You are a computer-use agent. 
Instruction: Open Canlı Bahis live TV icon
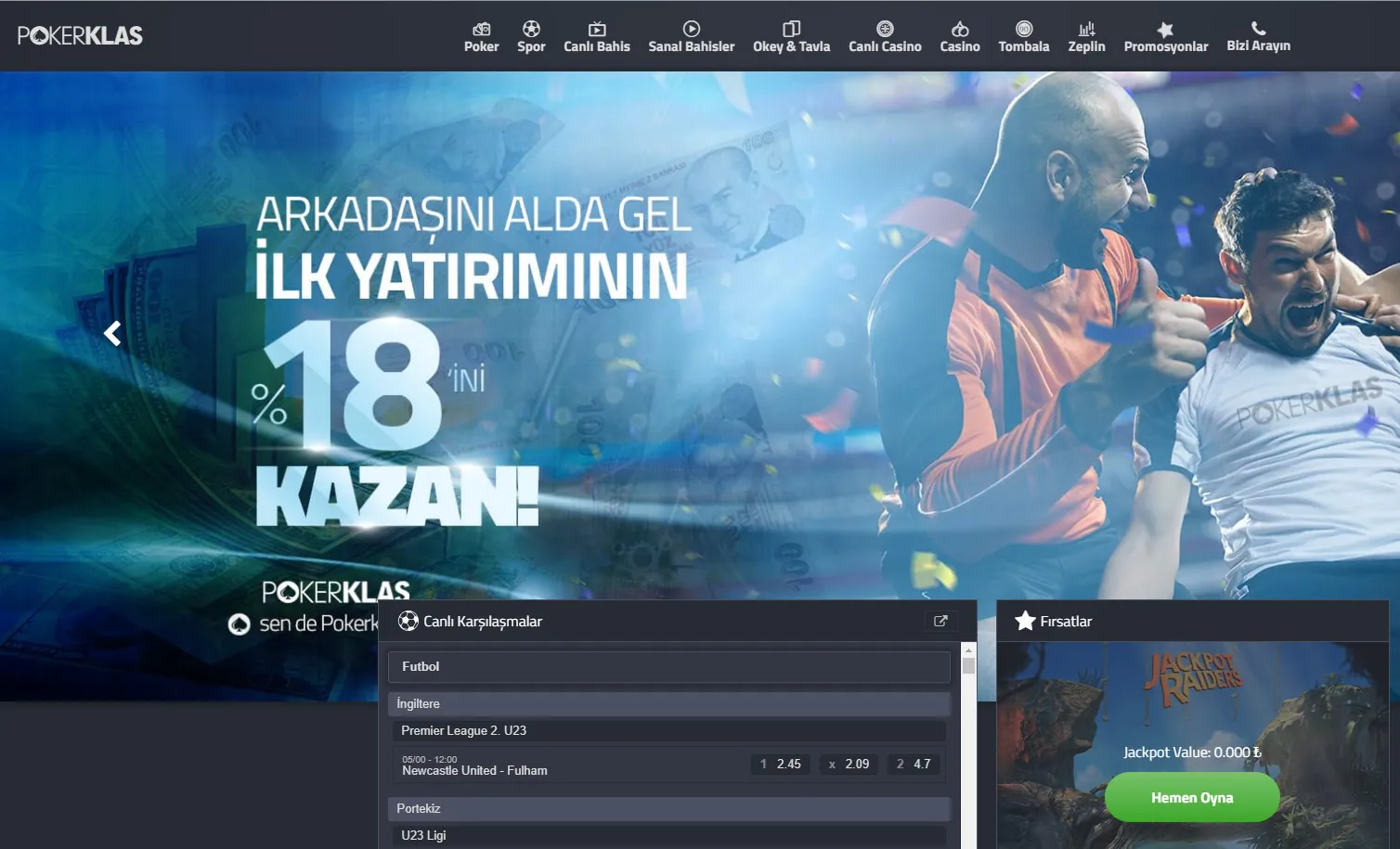tap(597, 30)
